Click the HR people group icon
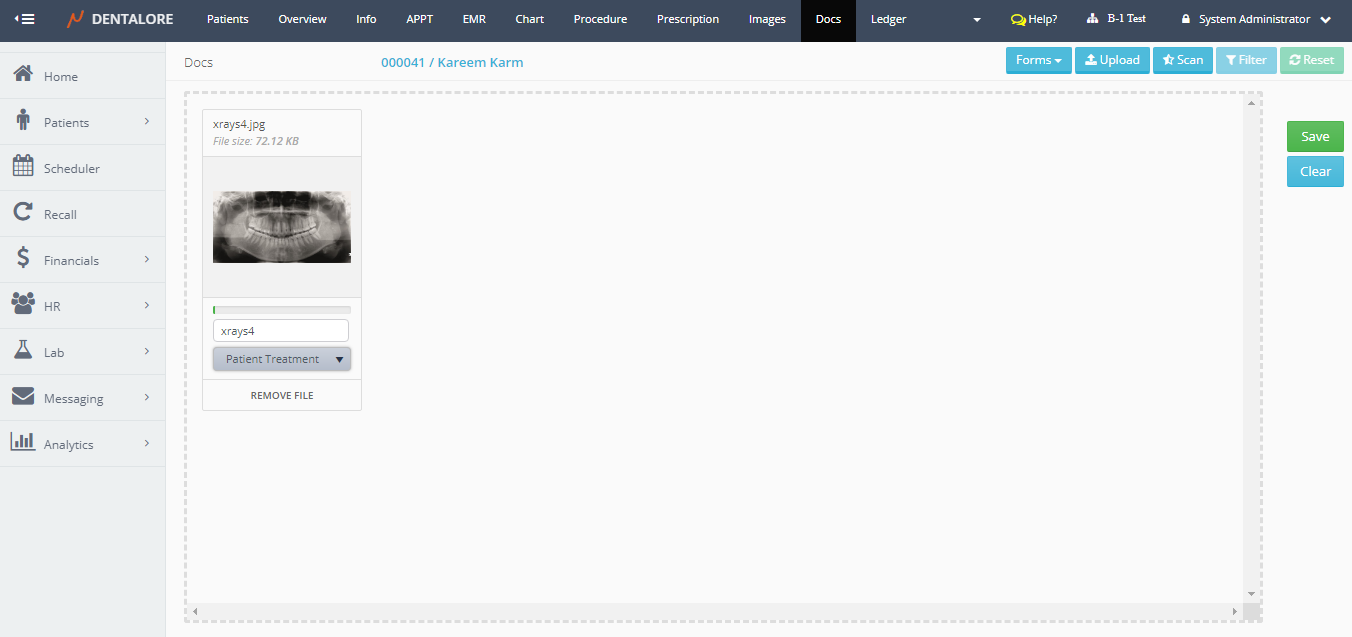Viewport: 1352px width, 637px height. click(23, 305)
